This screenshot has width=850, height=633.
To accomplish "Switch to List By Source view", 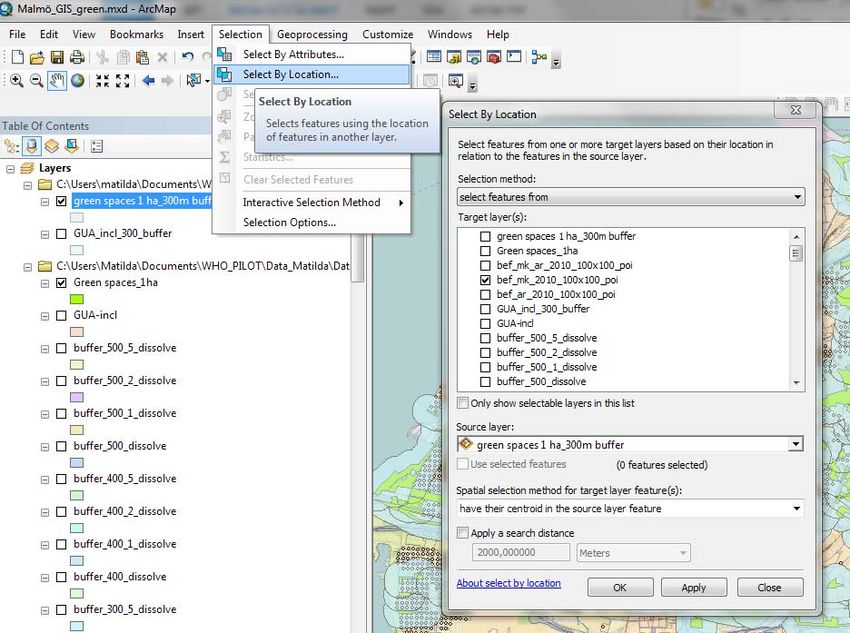I will [x=31, y=146].
